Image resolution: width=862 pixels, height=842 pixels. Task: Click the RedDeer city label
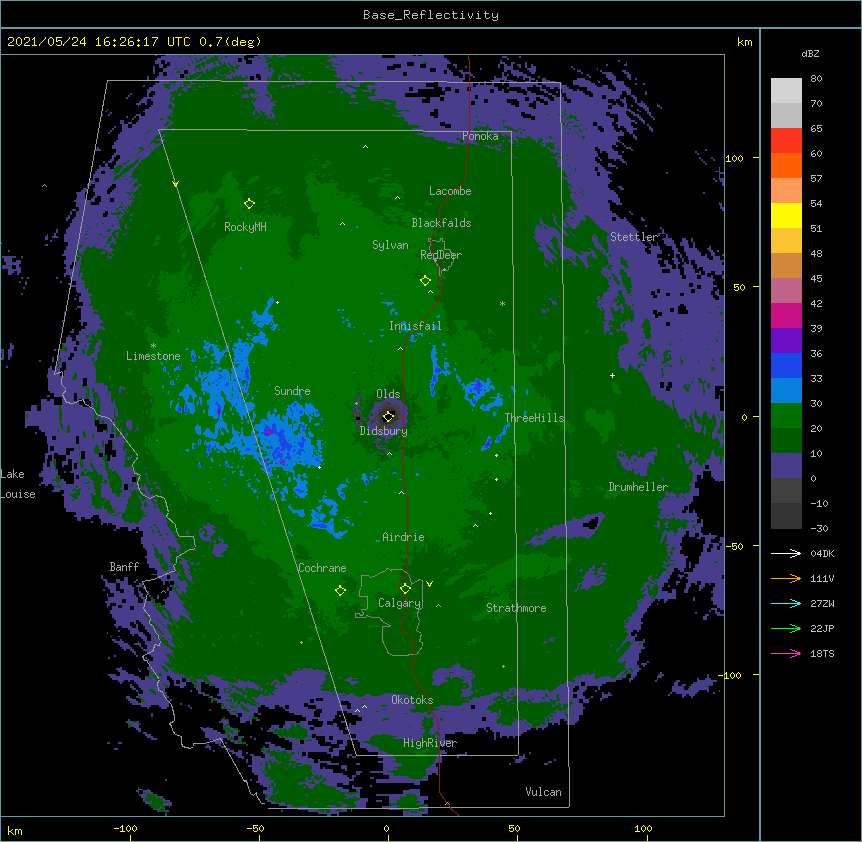(441, 254)
